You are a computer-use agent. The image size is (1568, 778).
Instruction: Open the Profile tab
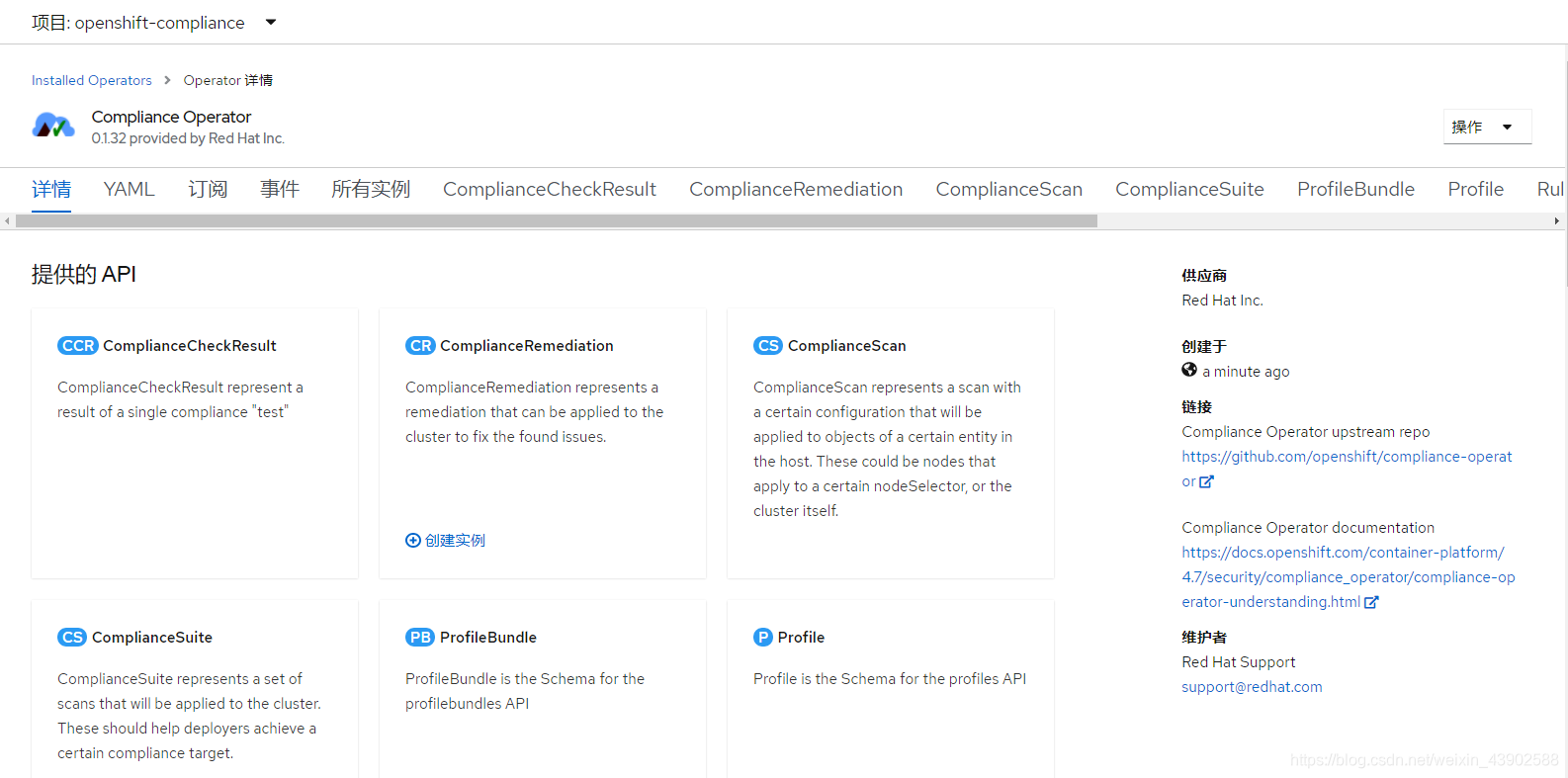point(1476,189)
